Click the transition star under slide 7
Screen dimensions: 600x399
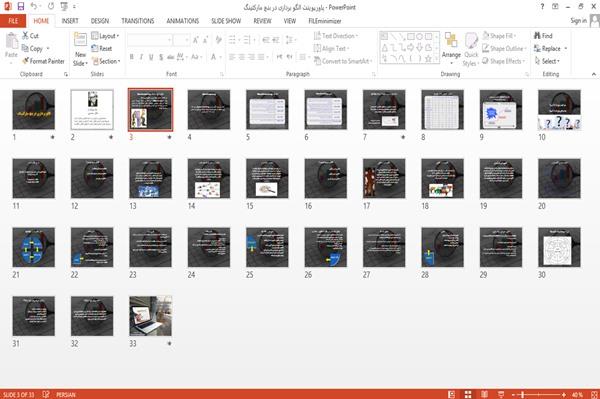coord(403,137)
